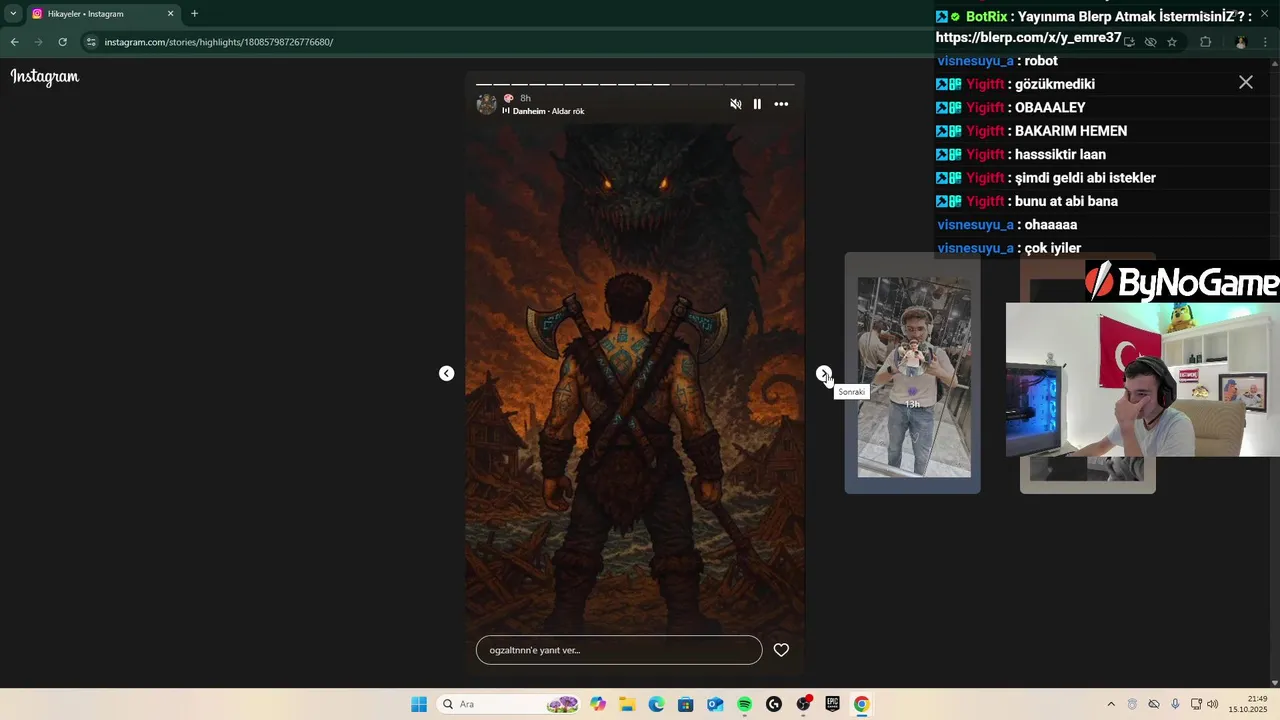1280x720 pixels.
Task: Open Outlook from the taskbar
Action: pyautogui.click(x=715, y=704)
